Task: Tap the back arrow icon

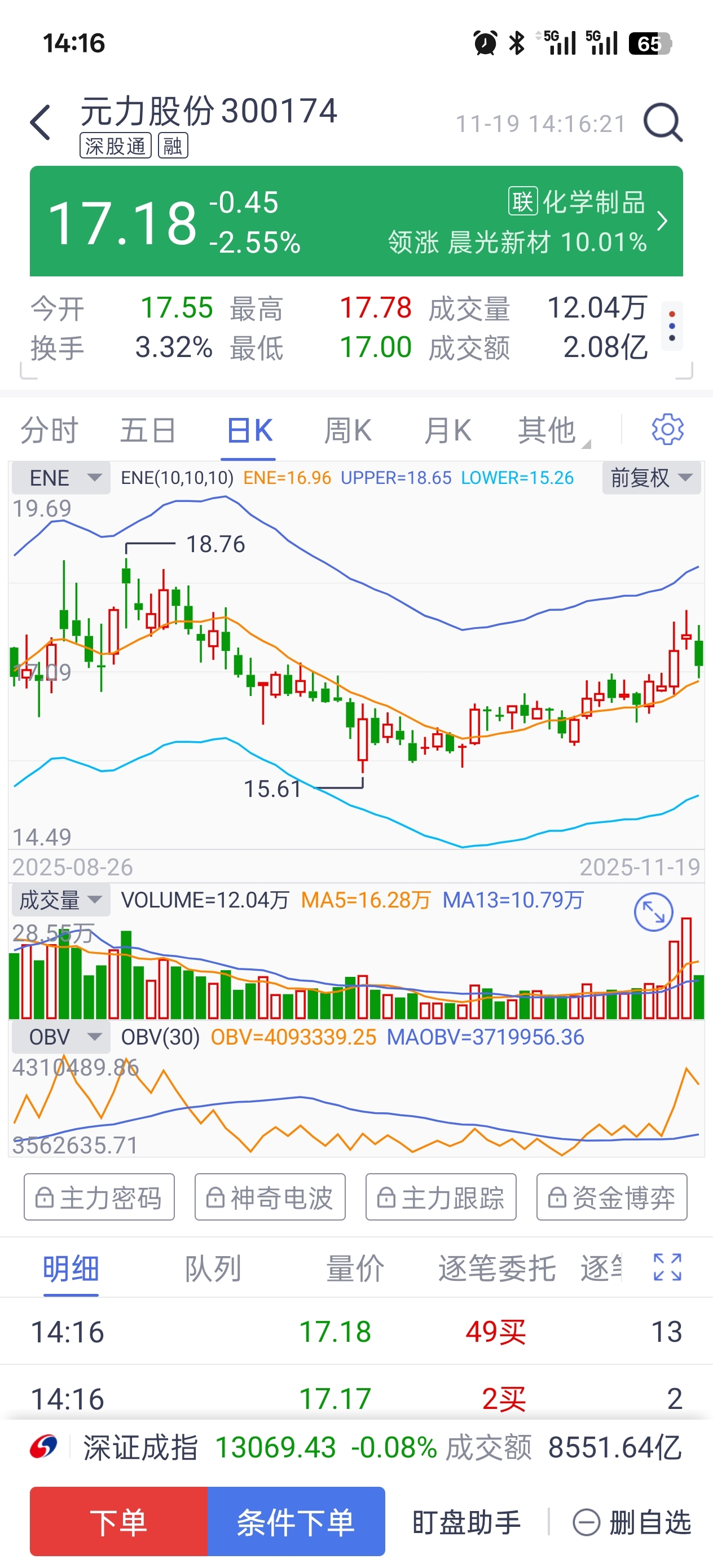Action: coord(40,122)
